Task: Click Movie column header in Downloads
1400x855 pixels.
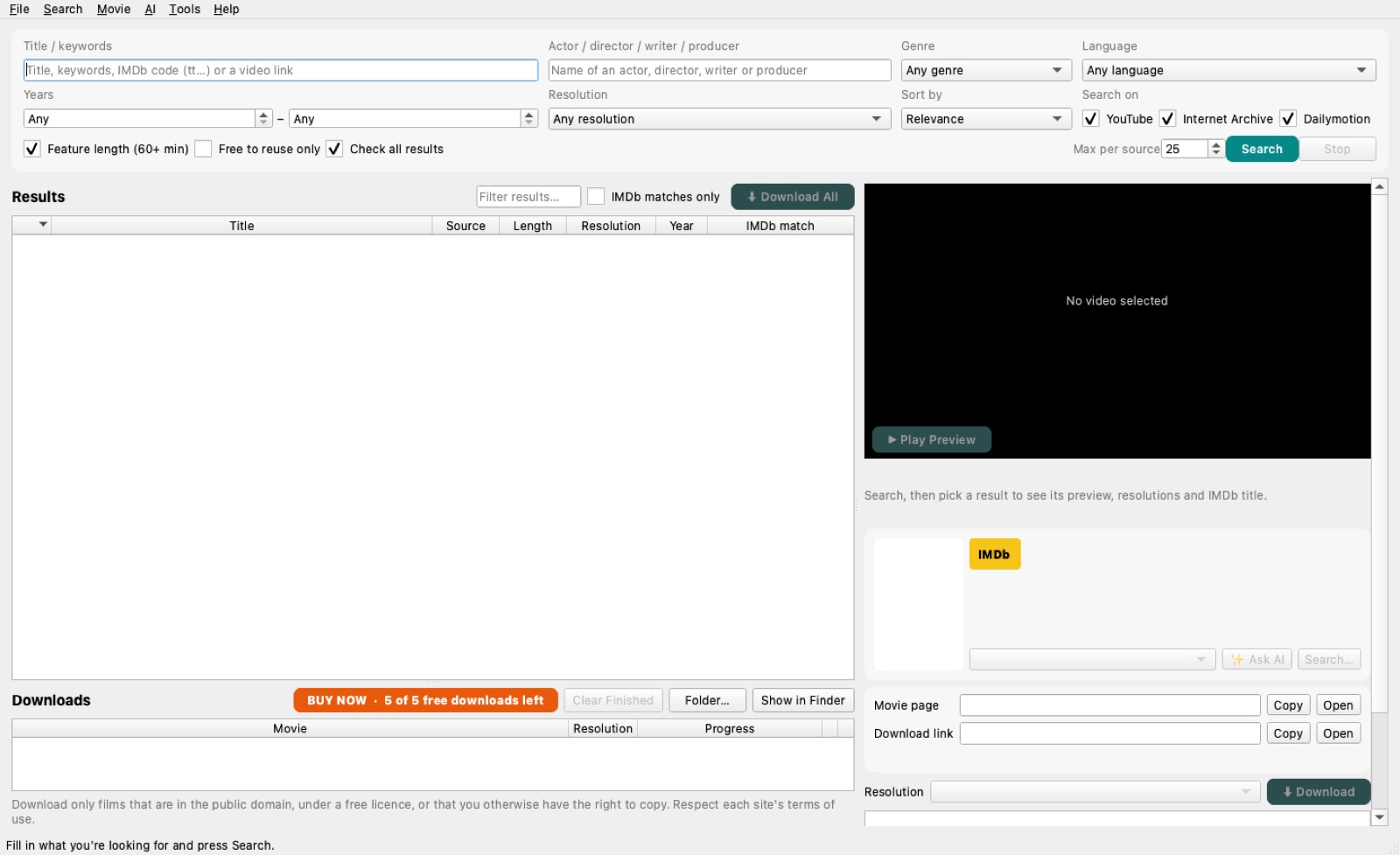Action: coord(290,728)
